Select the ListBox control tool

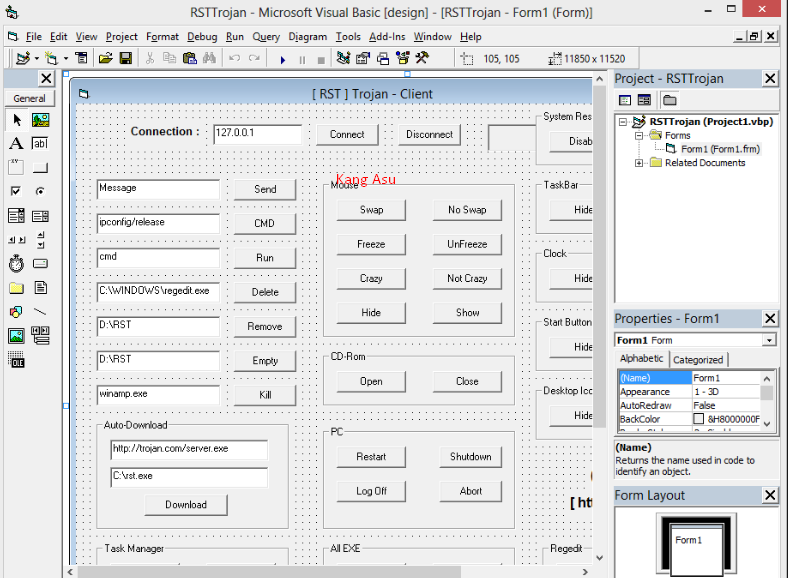[40, 216]
